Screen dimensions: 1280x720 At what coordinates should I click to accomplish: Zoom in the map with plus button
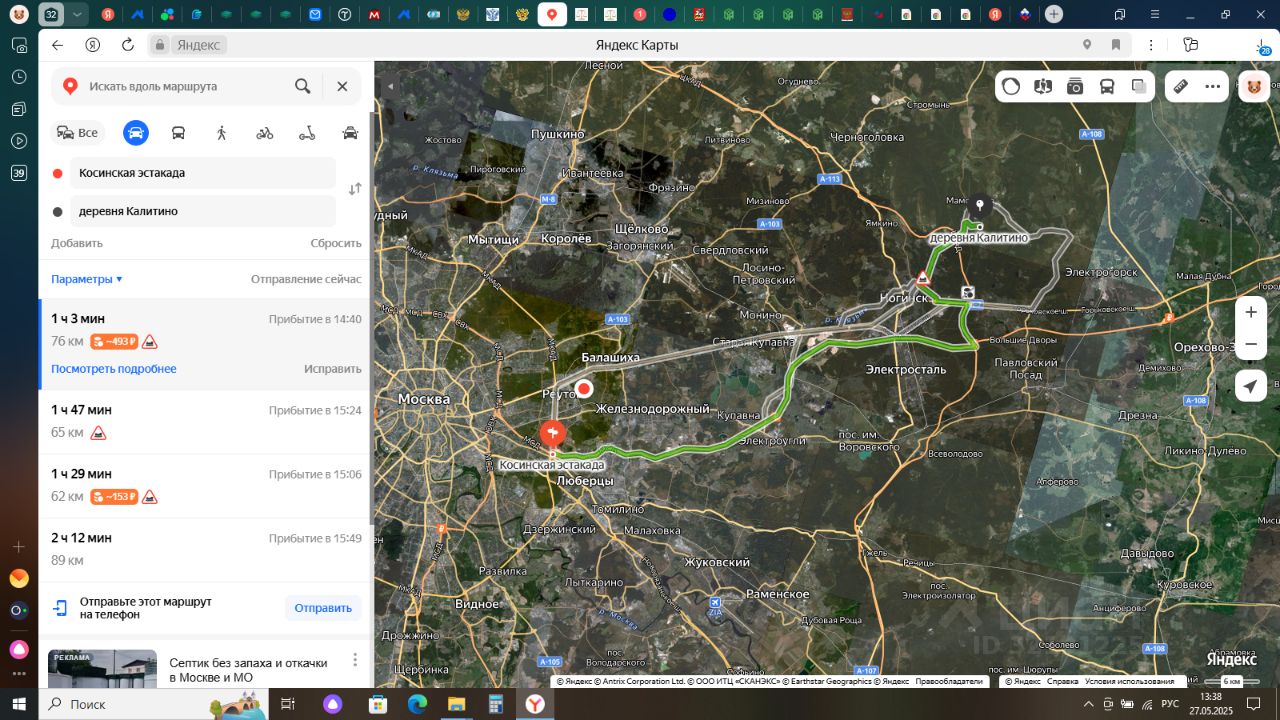1250,312
